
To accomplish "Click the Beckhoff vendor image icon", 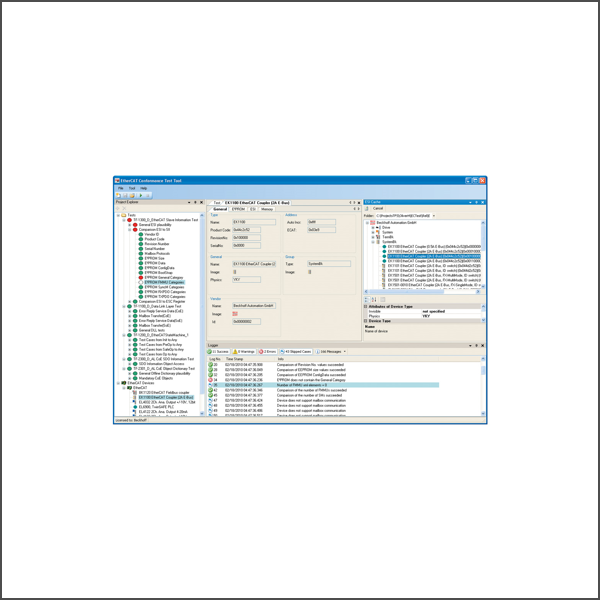I will [235, 314].
